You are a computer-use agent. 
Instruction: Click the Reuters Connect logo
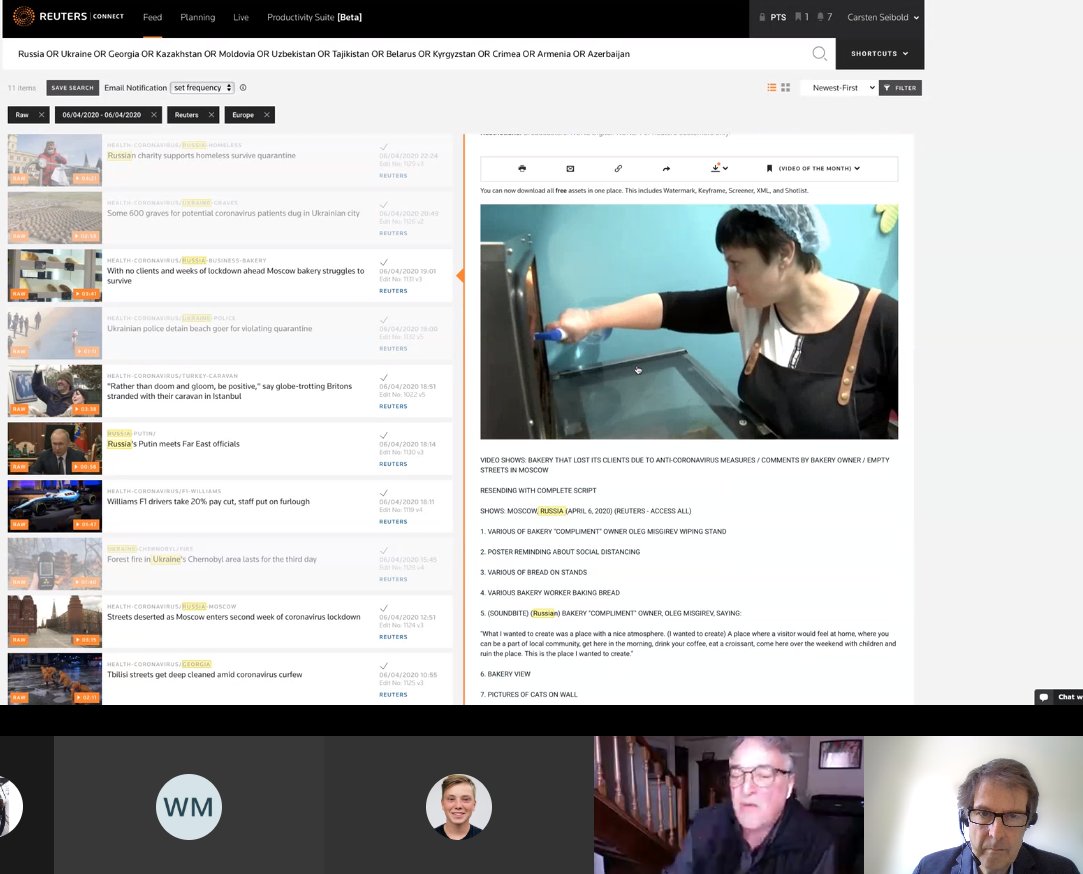(68, 17)
